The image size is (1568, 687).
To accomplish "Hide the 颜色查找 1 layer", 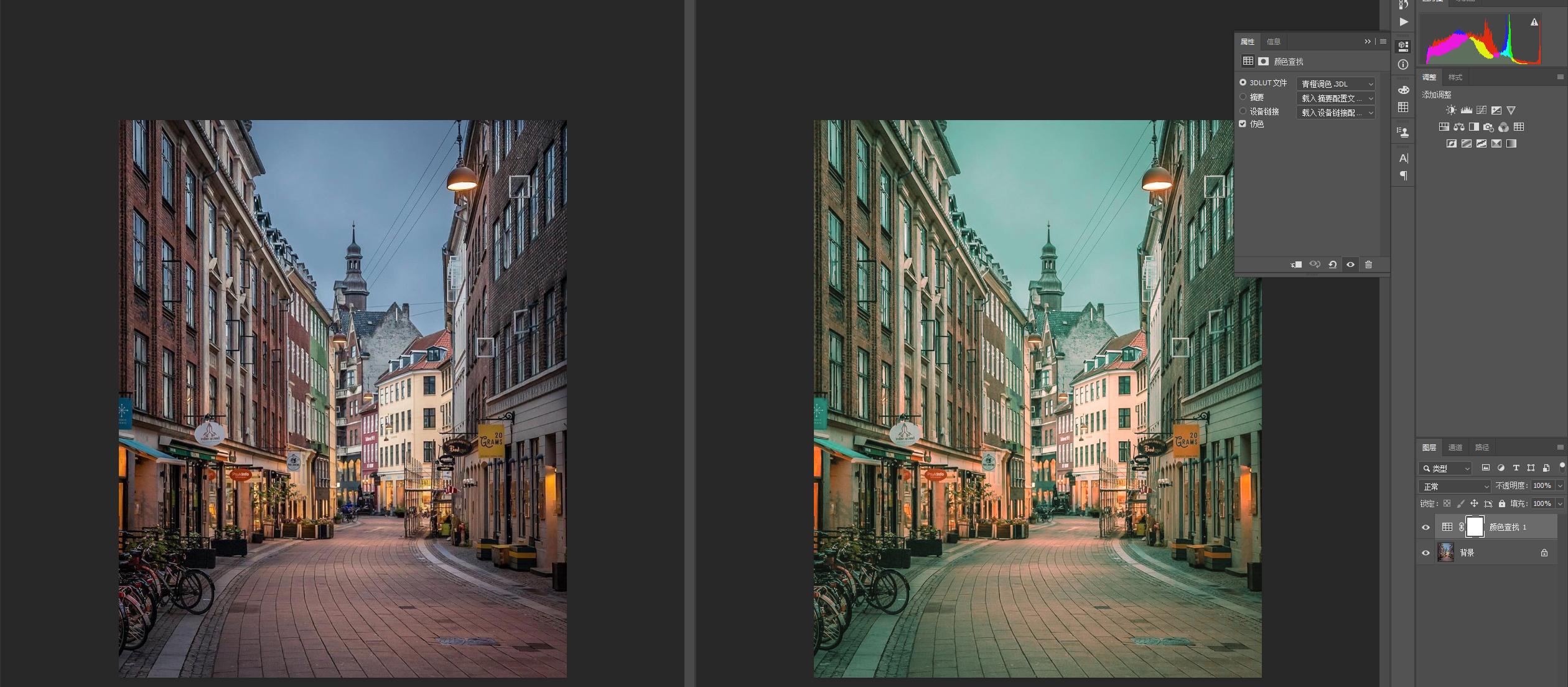I will 1426,528.
